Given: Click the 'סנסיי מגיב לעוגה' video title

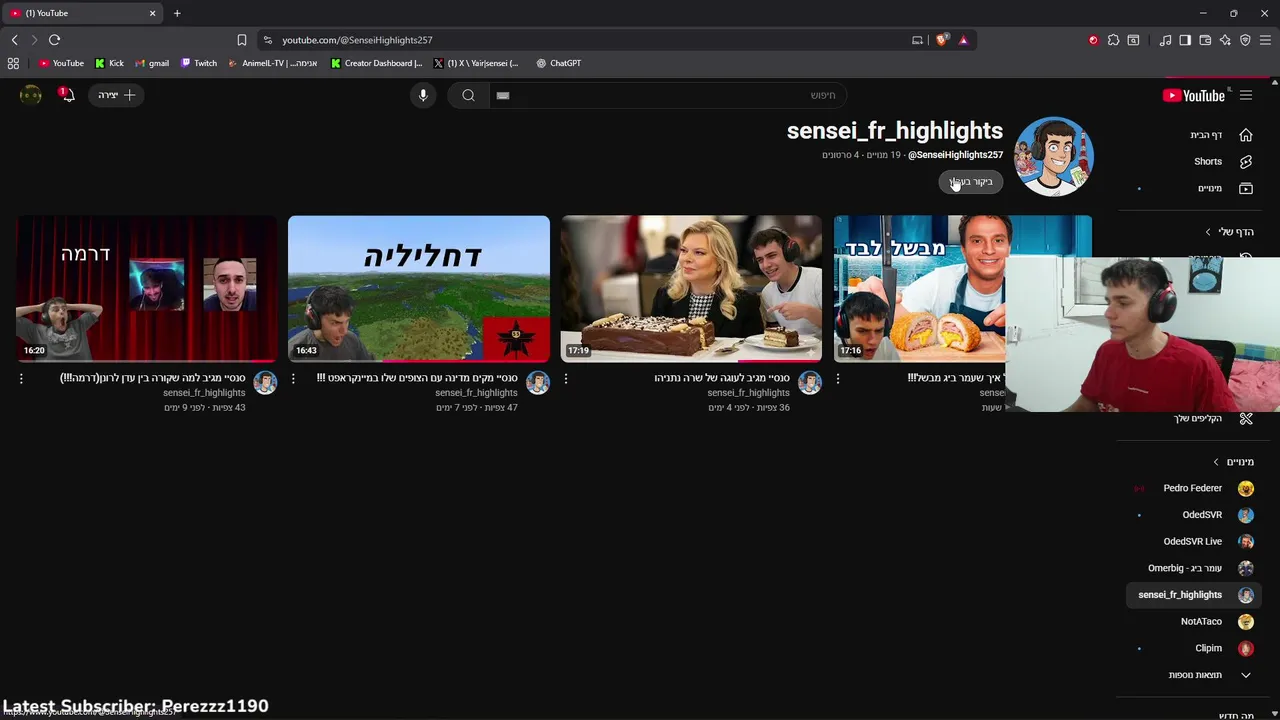Looking at the screenshot, I should coord(722,378).
